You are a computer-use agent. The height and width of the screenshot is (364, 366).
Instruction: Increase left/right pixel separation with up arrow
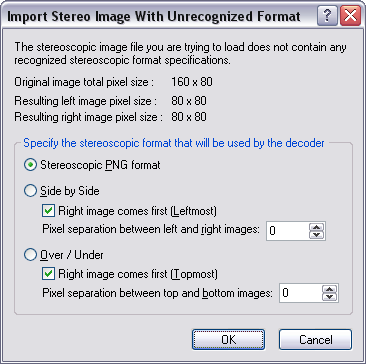point(317,227)
